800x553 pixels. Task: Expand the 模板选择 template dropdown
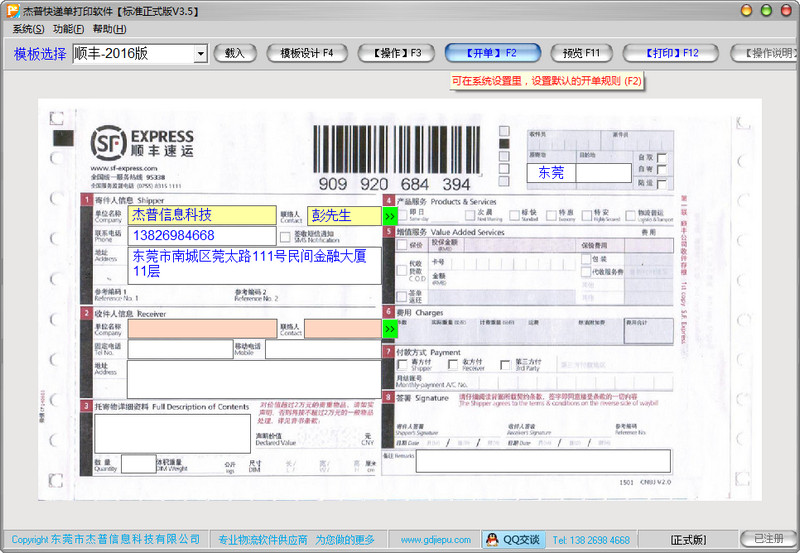(x=201, y=54)
